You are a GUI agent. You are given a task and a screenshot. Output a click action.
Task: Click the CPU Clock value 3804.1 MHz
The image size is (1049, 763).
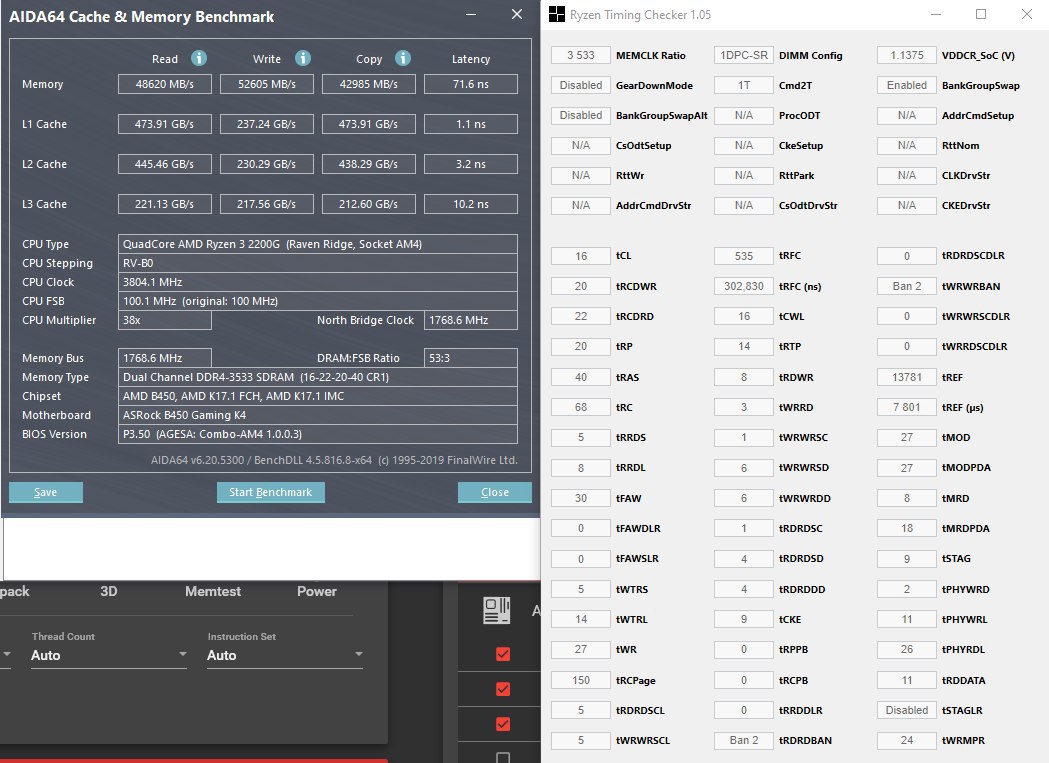(x=318, y=282)
